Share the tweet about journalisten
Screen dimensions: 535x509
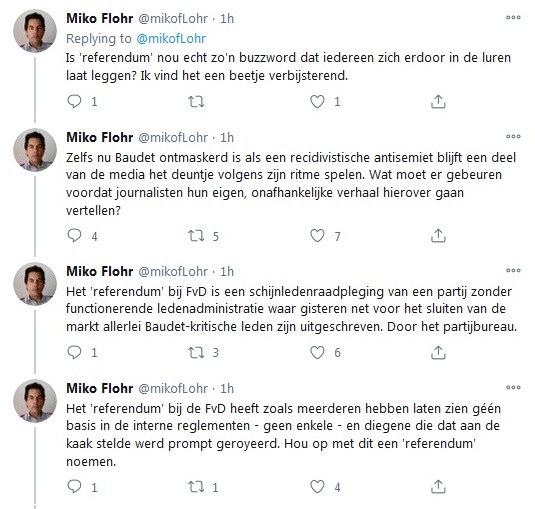438,236
